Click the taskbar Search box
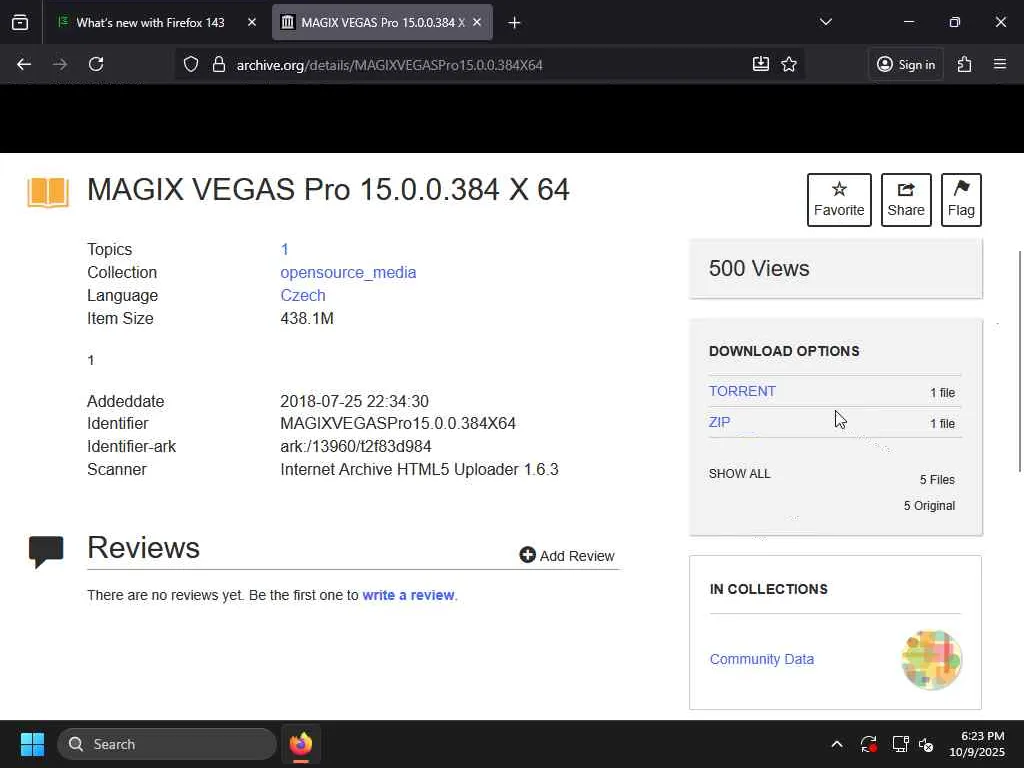 167,744
